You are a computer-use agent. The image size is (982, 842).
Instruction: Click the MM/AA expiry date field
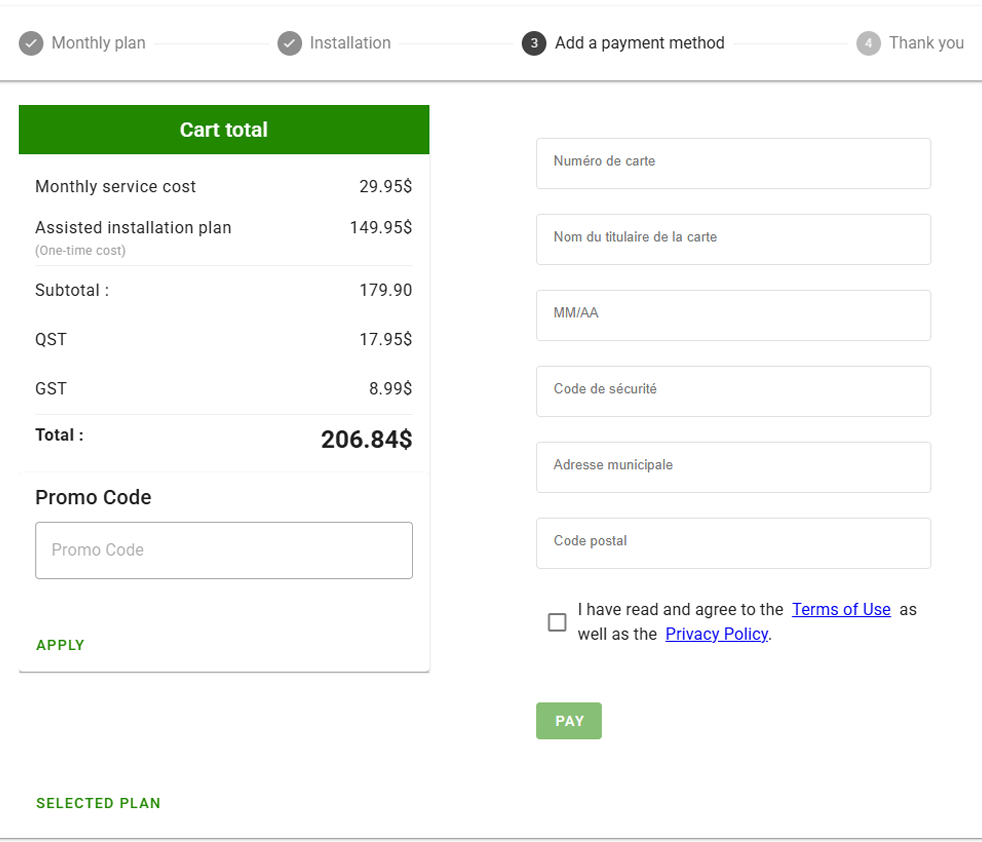click(x=733, y=315)
